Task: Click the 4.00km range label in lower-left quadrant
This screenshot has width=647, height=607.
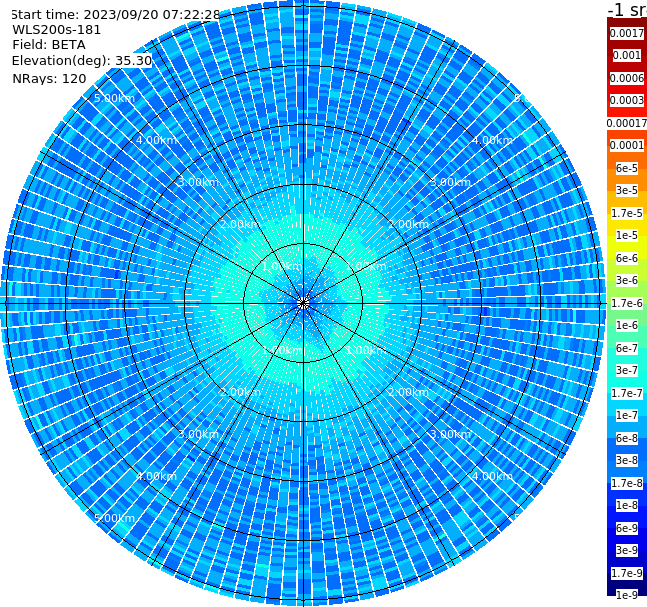Action: pos(156,476)
